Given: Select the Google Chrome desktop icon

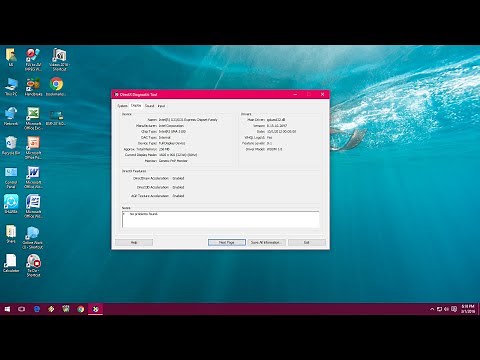Looking at the screenshot, I should click(x=56, y=87).
